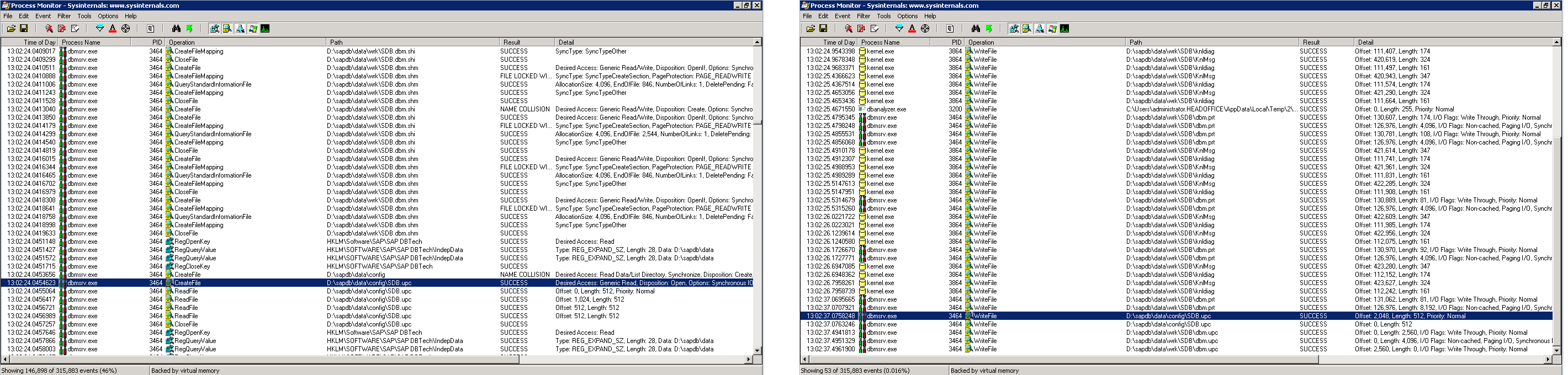Click 'Showing 146,898 of 315,883 events' status
This screenshot has height=375, width=1568.
click(59, 370)
